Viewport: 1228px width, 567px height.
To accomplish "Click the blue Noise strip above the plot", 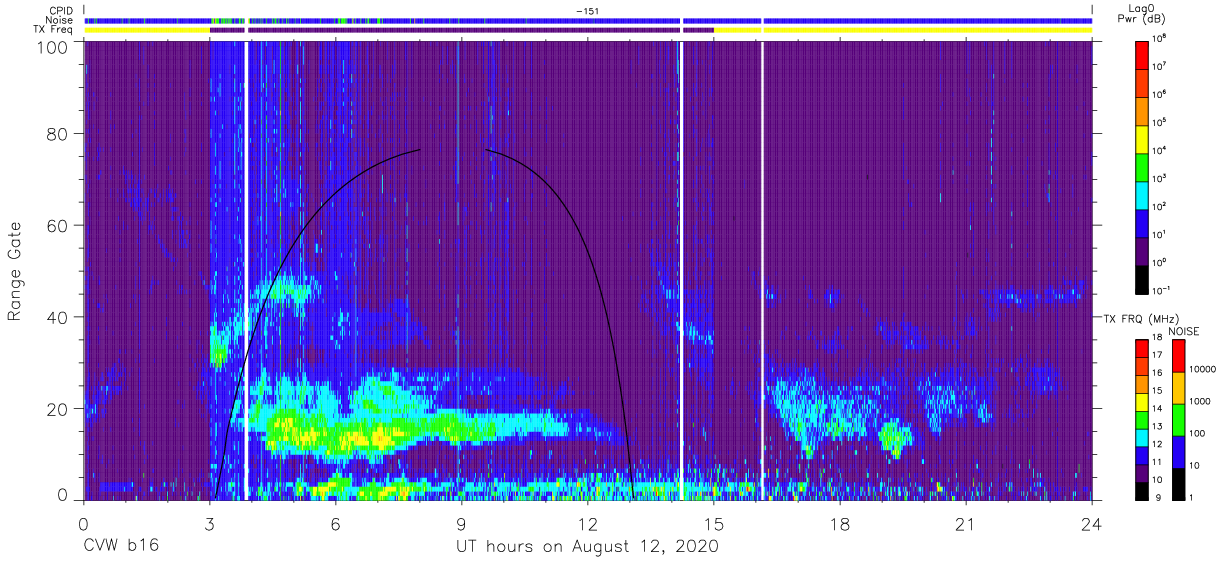I will click(x=588, y=20).
